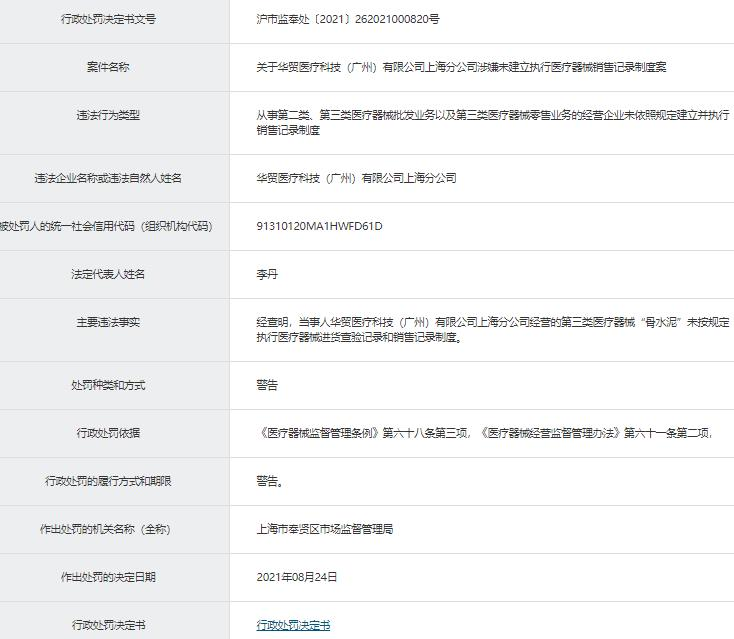The height and width of the screenshot is (639, 734).
Task: Click the 案件名称 label
Action: pos(108,67)
